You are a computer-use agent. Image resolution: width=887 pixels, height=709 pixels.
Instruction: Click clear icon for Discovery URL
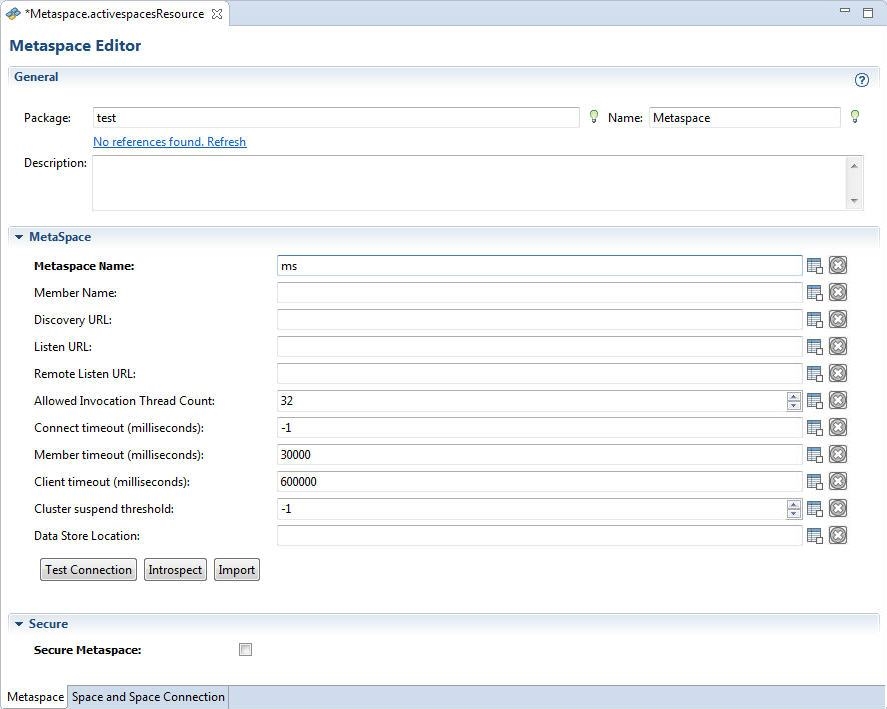click(x=838, y=320)
